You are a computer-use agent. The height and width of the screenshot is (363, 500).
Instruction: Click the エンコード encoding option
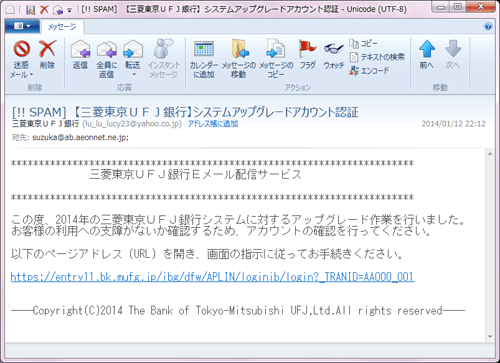click(369, 71)
